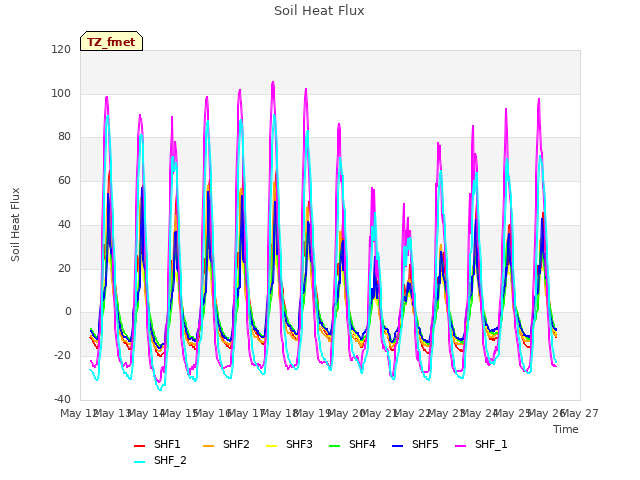The width and height of the screenshot is (640, 480).
Task: Click the May 13 x-axis tick label
Action: (112, 413)
